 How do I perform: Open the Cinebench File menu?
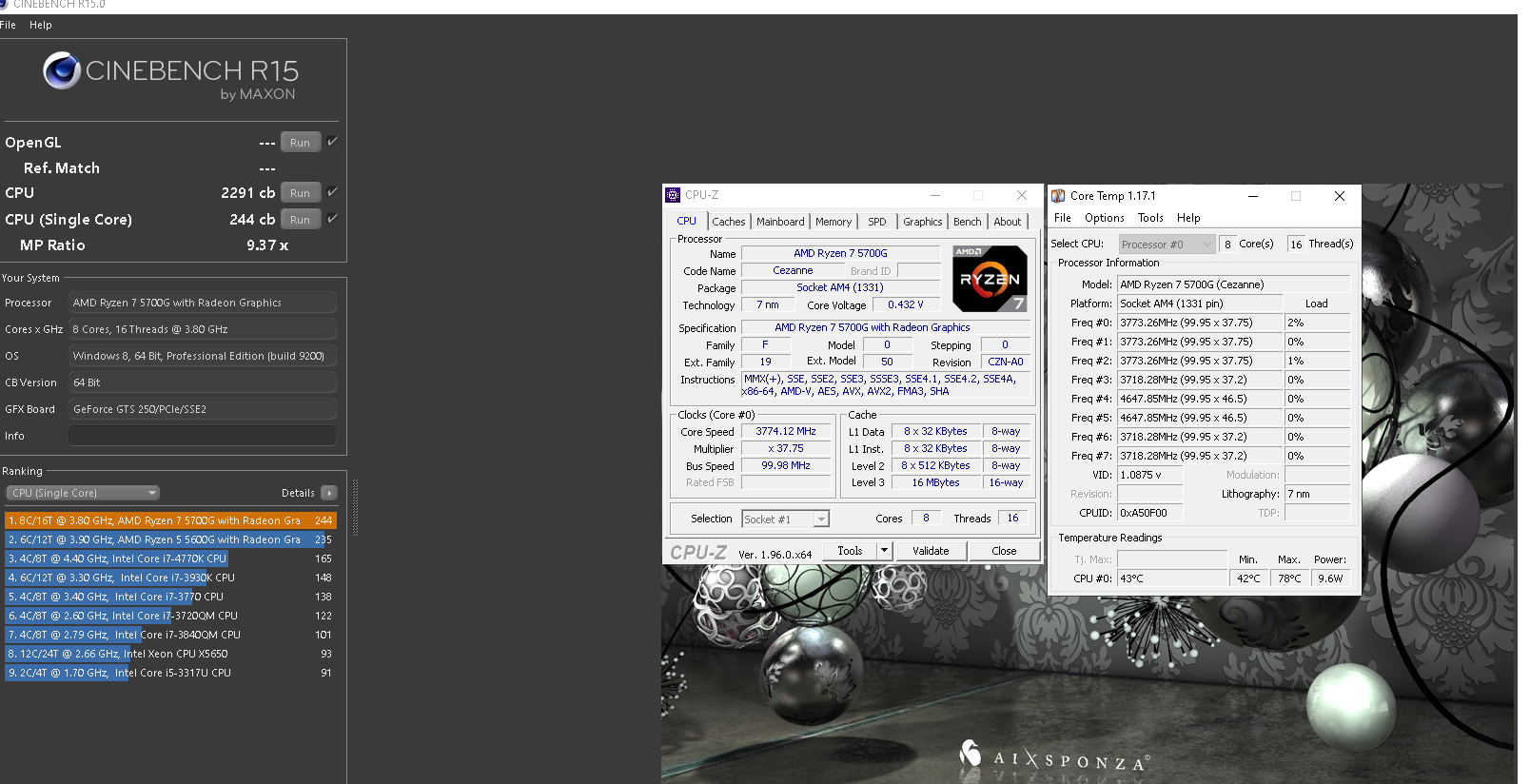coord(9,25)
